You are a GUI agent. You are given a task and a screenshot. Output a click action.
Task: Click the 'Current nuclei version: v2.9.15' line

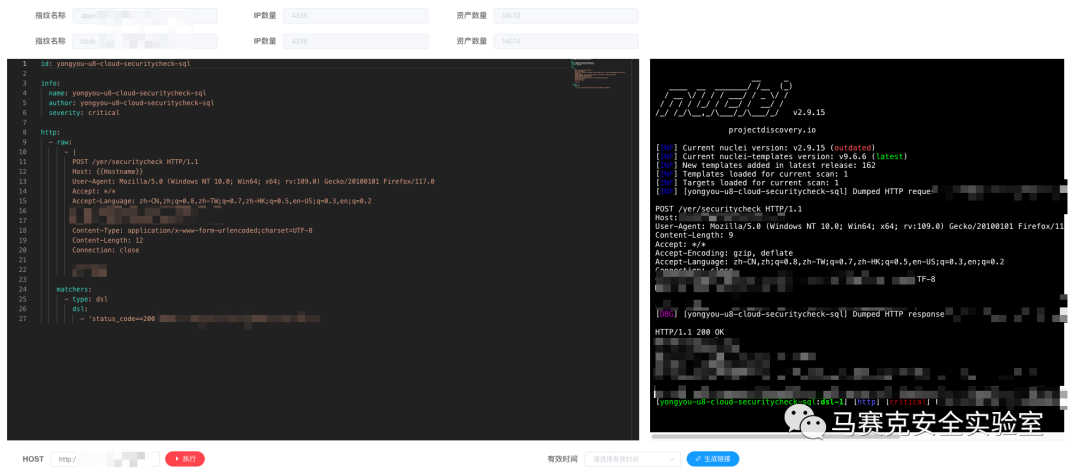point(766,147)
